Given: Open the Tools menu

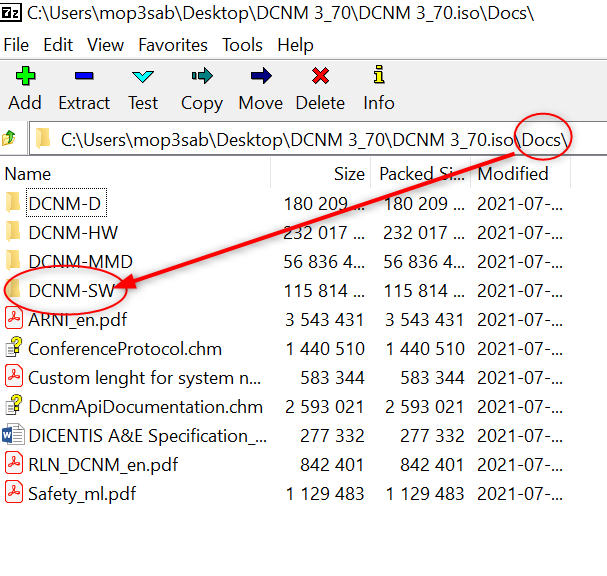Looking at the screenshot, I should [242, 45].
